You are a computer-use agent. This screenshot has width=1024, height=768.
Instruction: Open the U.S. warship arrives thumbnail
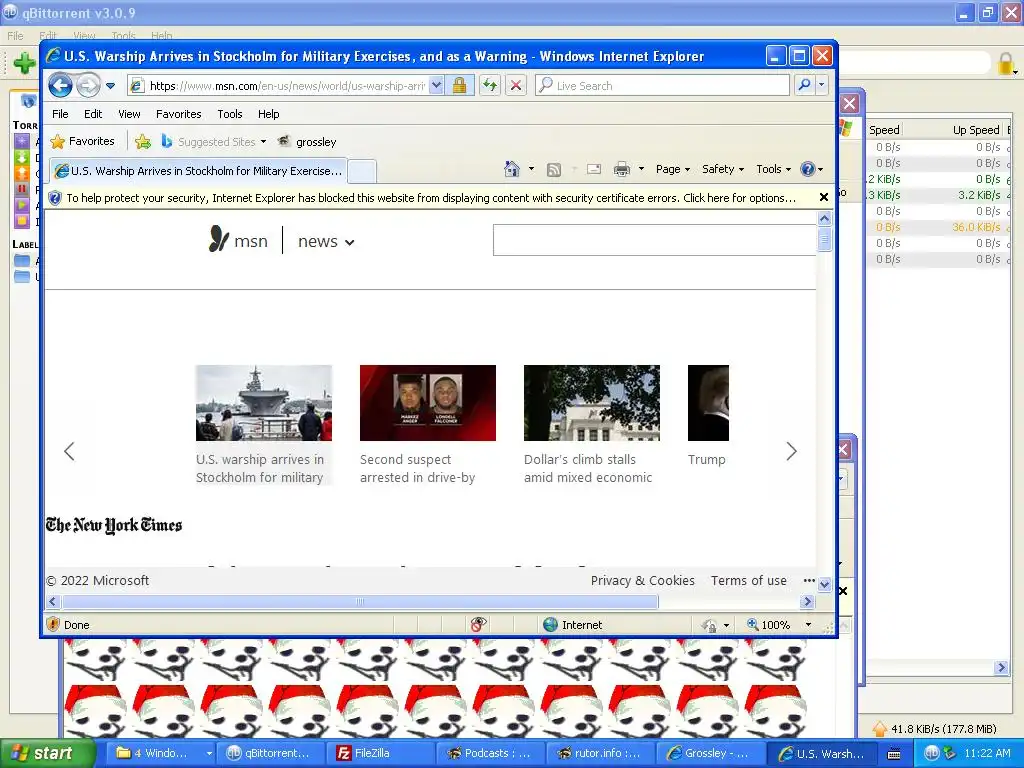coord(264,403)
